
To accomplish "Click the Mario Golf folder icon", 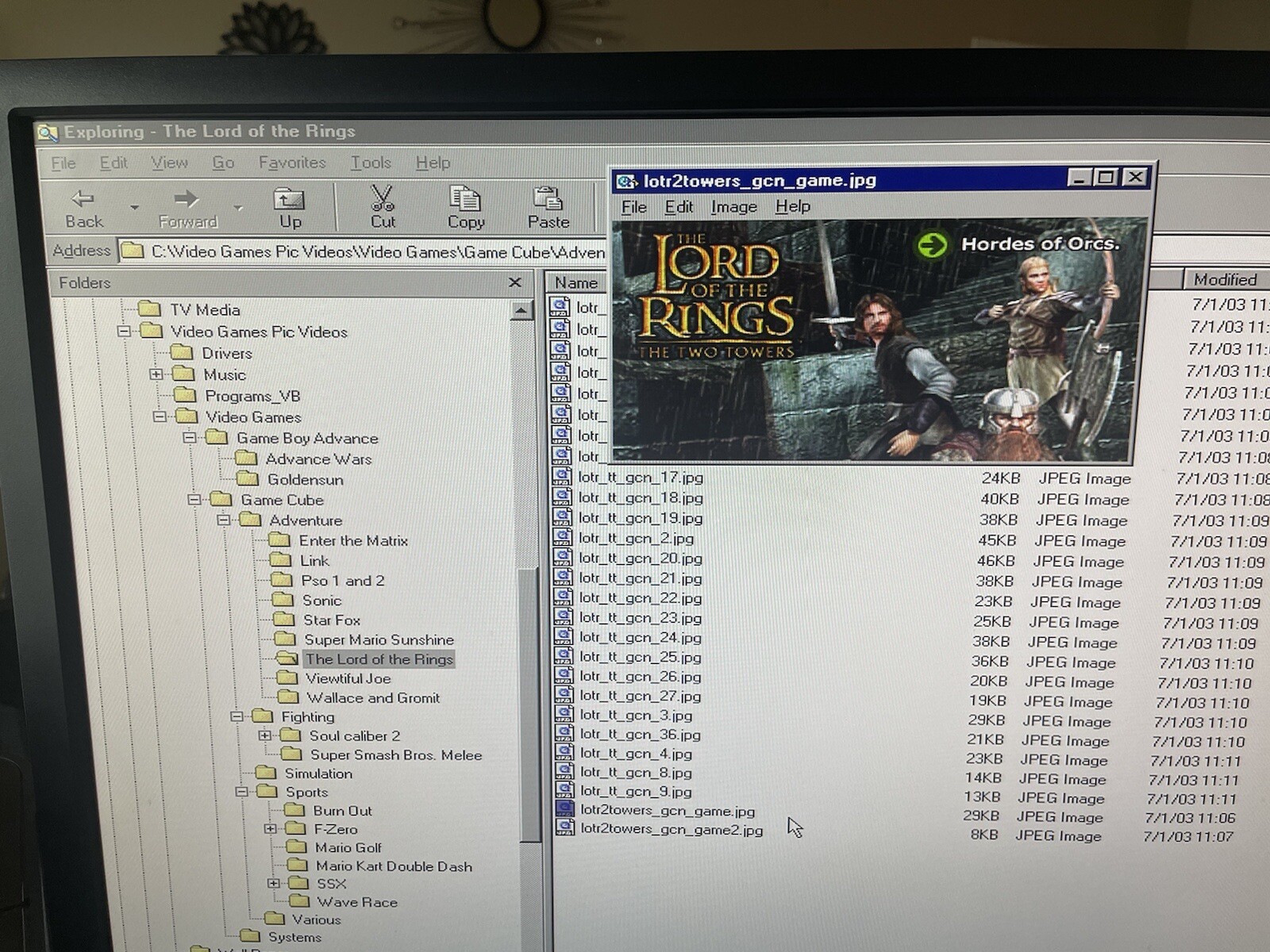I will click(297, 847).
